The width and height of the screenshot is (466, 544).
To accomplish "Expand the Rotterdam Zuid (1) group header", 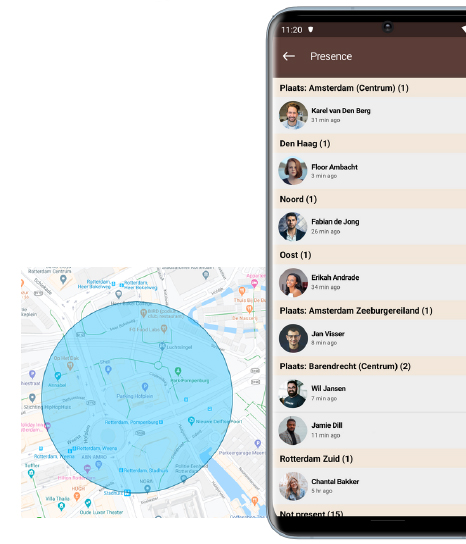I will [x=370, y=459].
